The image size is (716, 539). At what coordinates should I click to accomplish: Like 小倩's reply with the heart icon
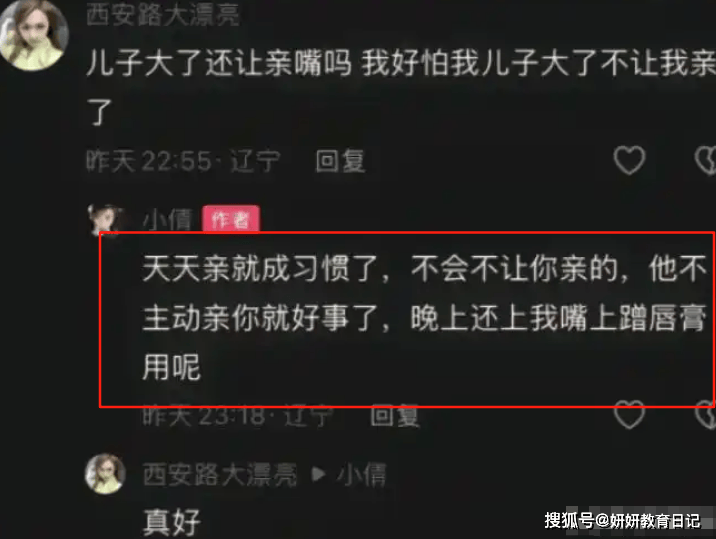629,414
